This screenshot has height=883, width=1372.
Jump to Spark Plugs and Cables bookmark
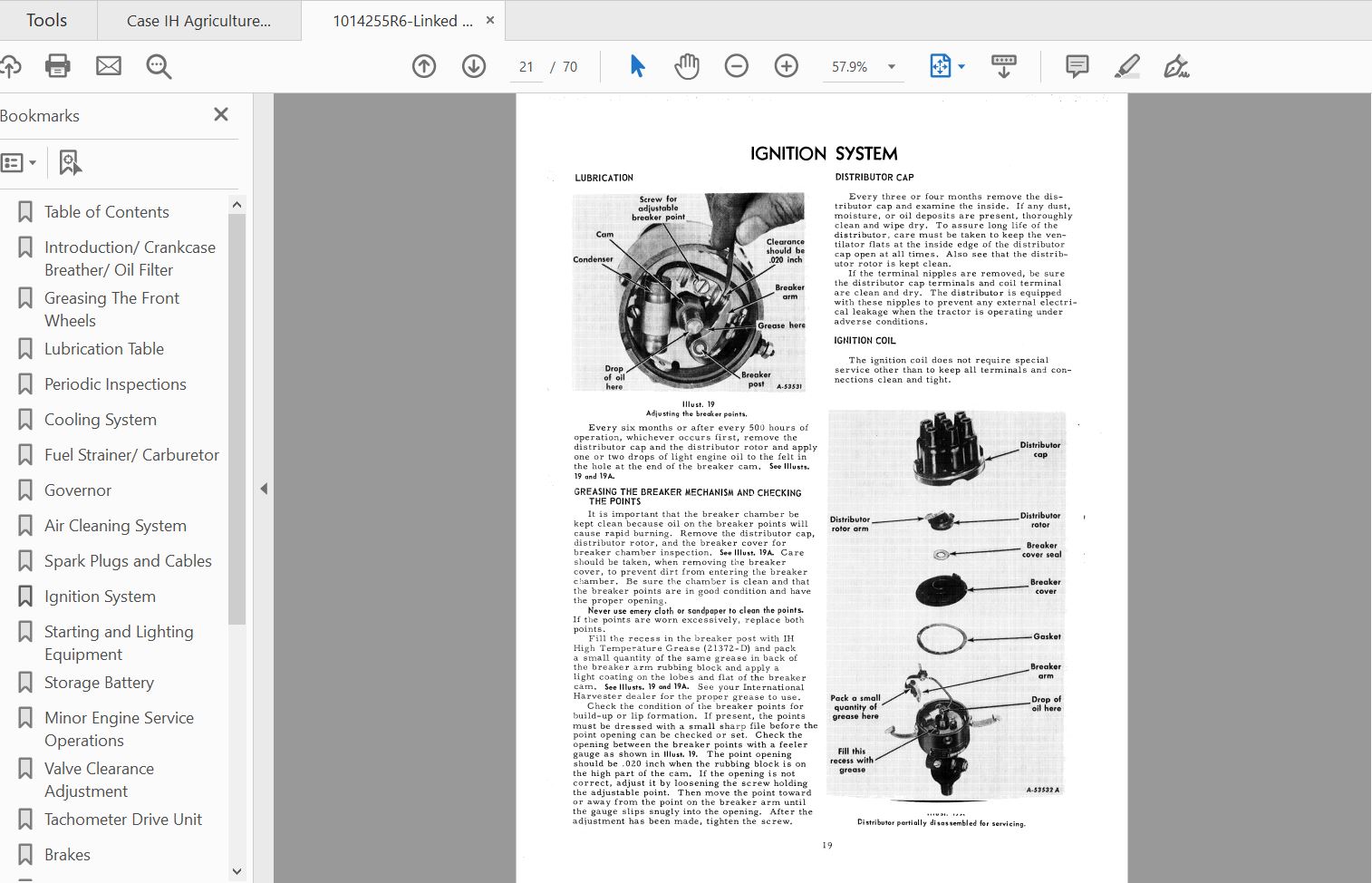[x=128, y=560]
